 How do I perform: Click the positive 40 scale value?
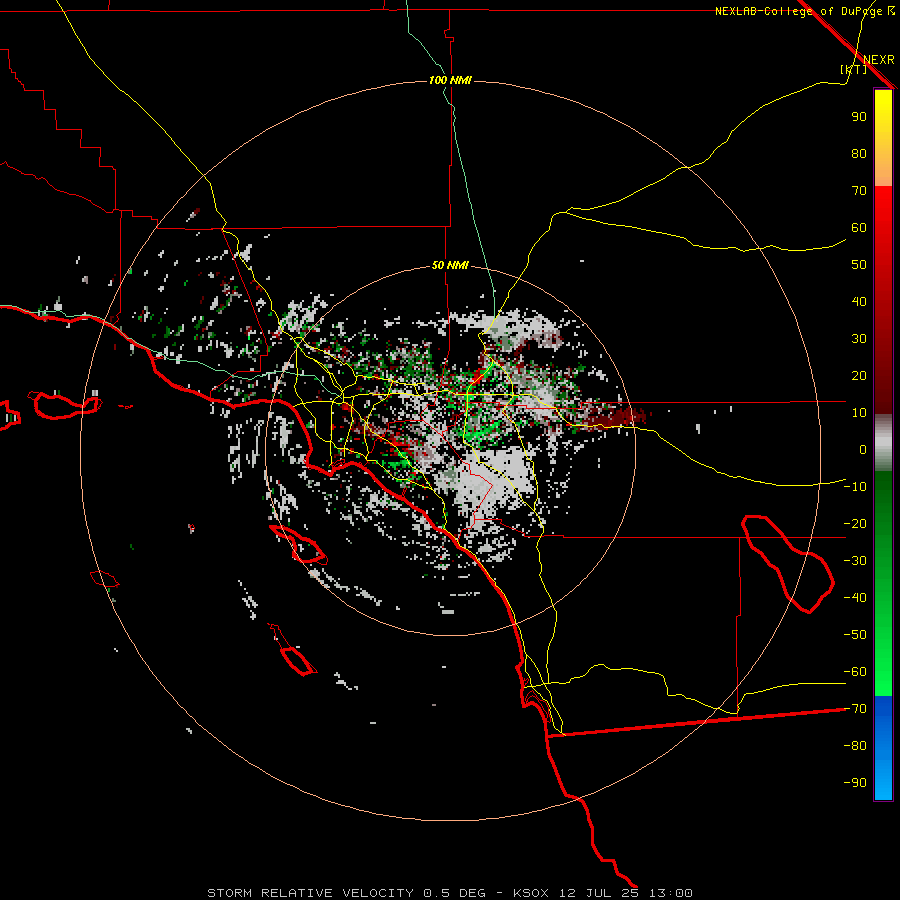859,302
